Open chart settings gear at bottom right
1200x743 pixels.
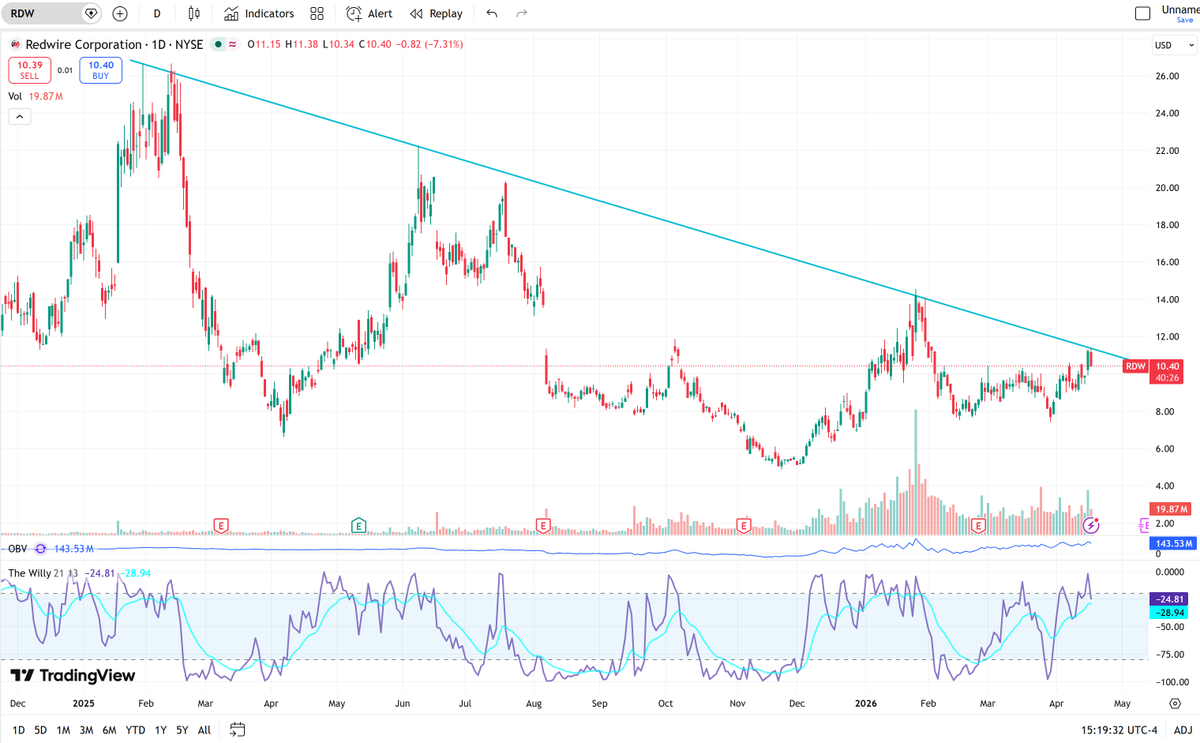pos(1175,703)
